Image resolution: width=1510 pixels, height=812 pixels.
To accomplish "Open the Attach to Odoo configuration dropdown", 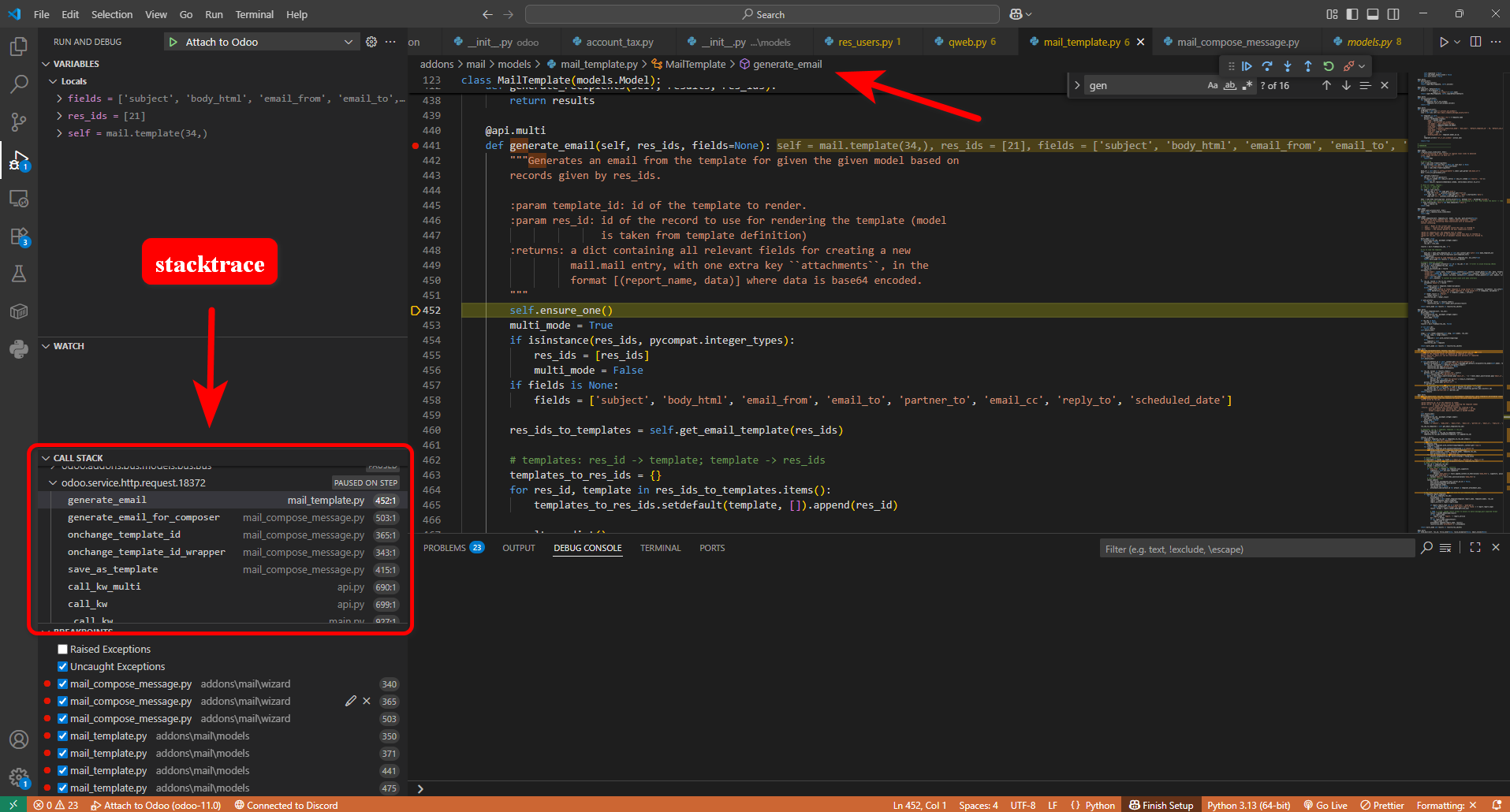I will 348,42.
